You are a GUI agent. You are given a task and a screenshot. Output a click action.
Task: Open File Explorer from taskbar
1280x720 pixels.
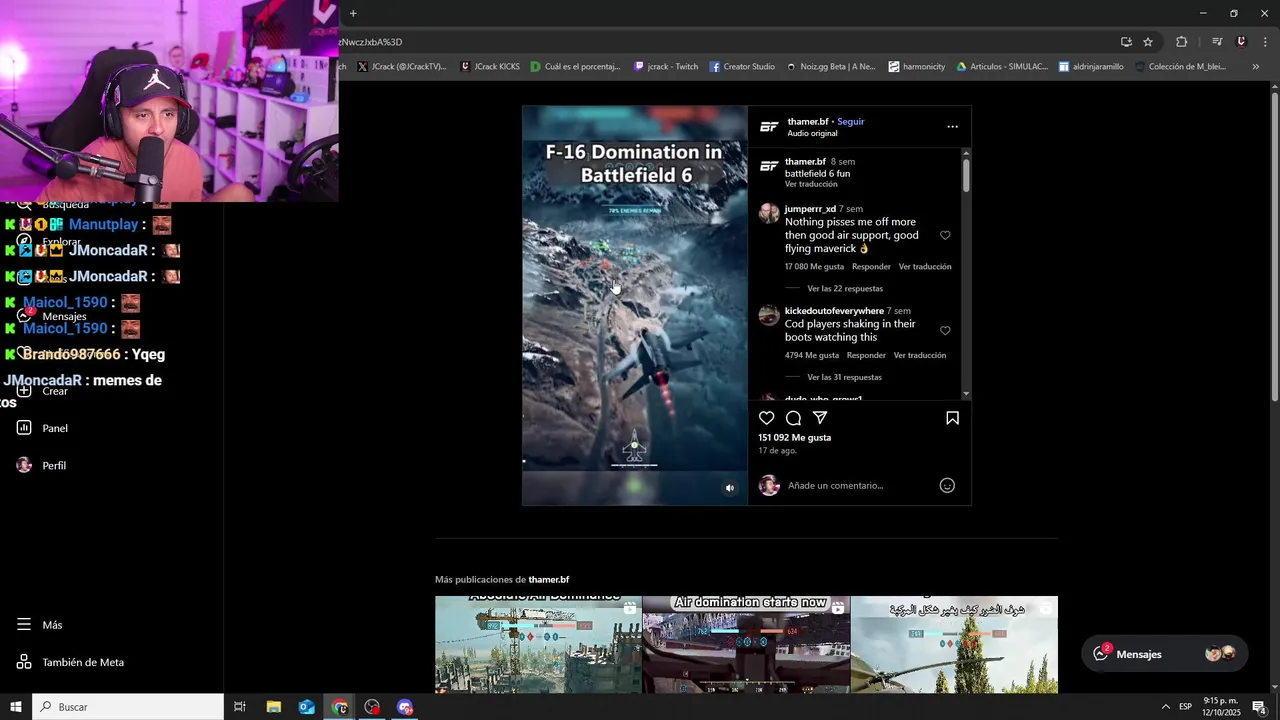pos(273,707)
